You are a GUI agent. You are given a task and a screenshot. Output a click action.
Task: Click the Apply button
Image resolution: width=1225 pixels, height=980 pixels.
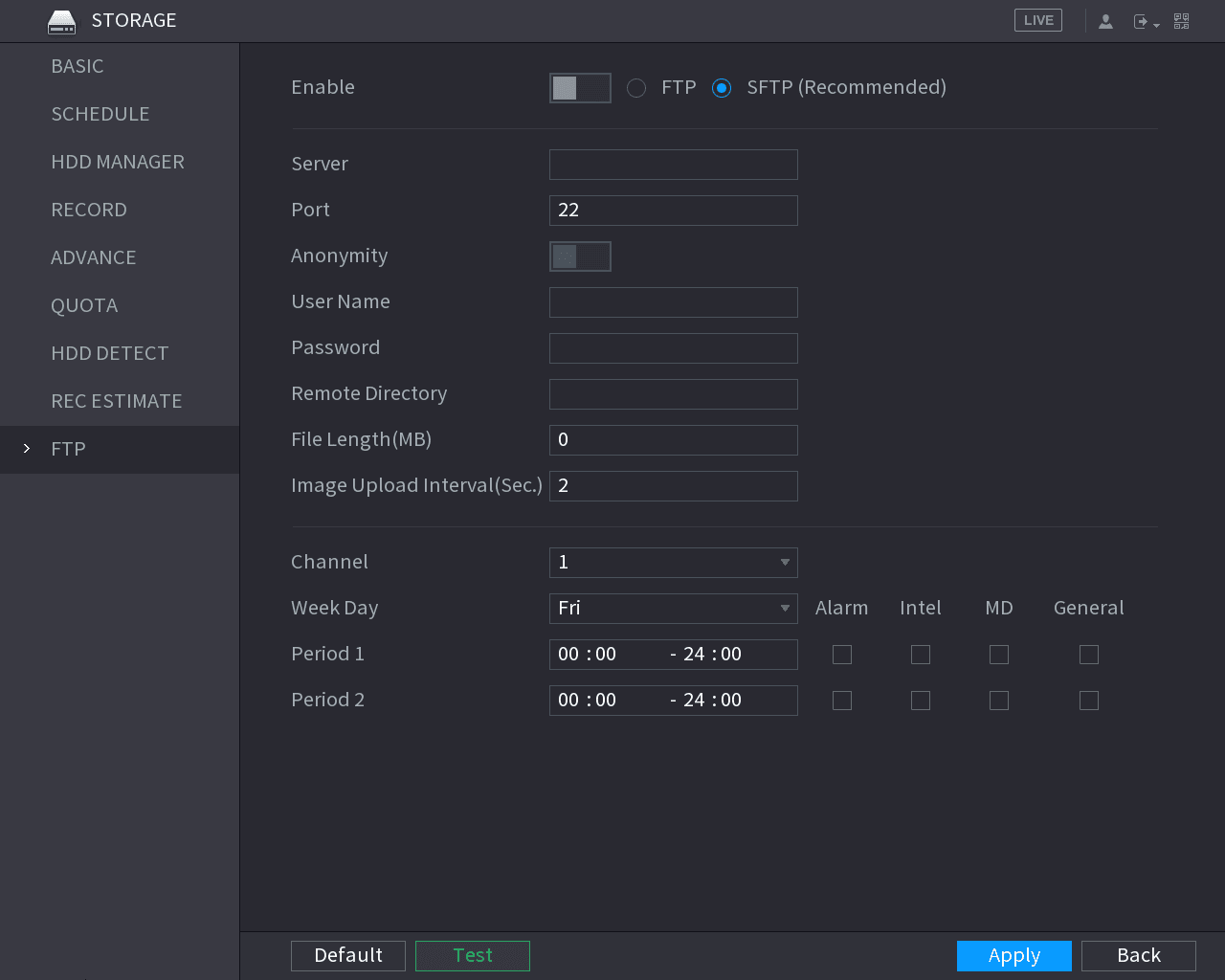(1014, 956)
